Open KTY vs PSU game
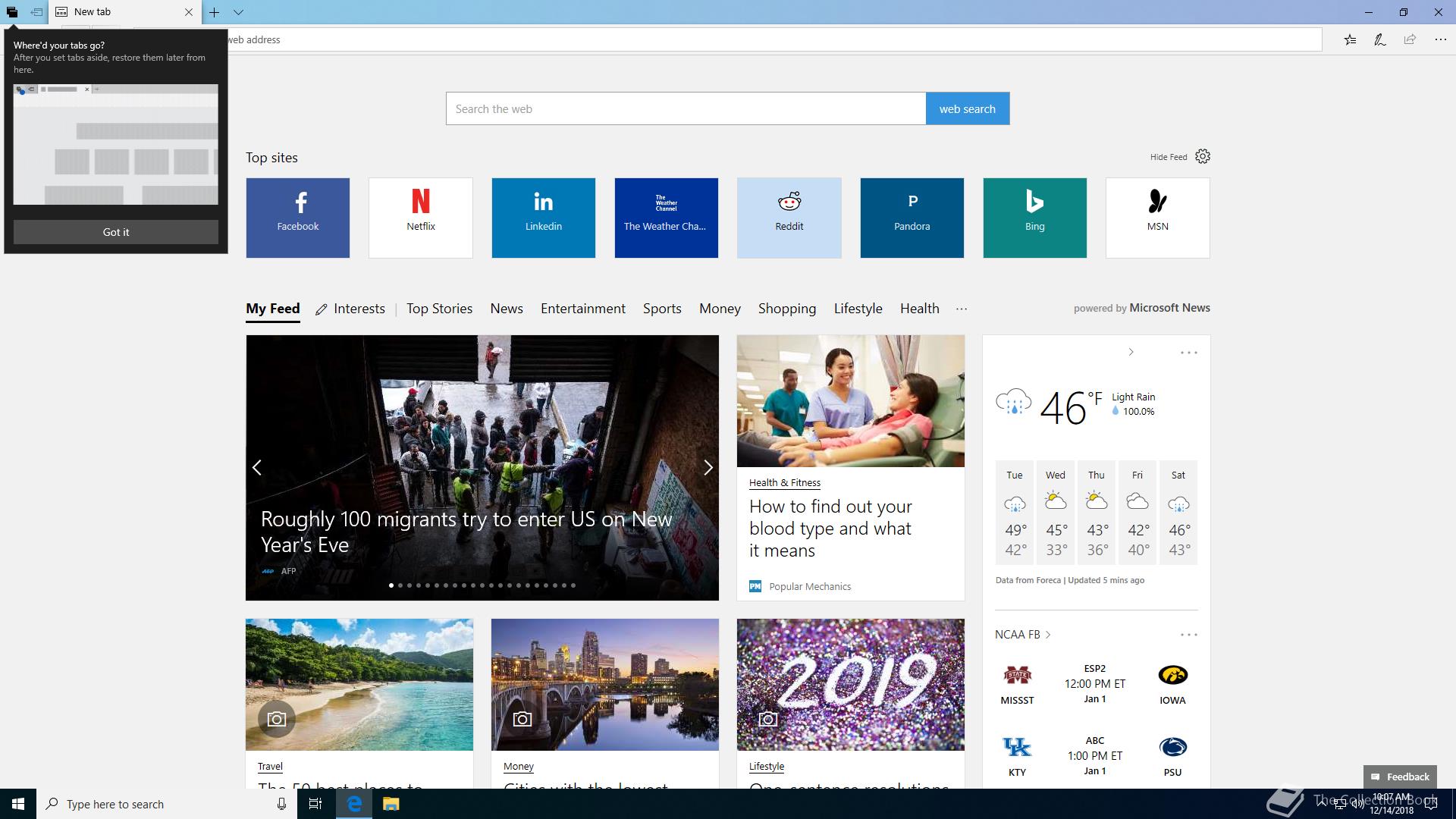 [1095, 756]
